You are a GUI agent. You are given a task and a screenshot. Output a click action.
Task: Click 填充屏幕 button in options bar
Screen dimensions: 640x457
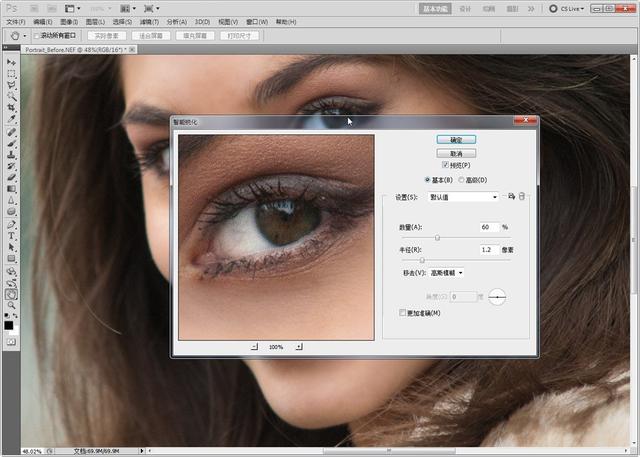(195, 36)
